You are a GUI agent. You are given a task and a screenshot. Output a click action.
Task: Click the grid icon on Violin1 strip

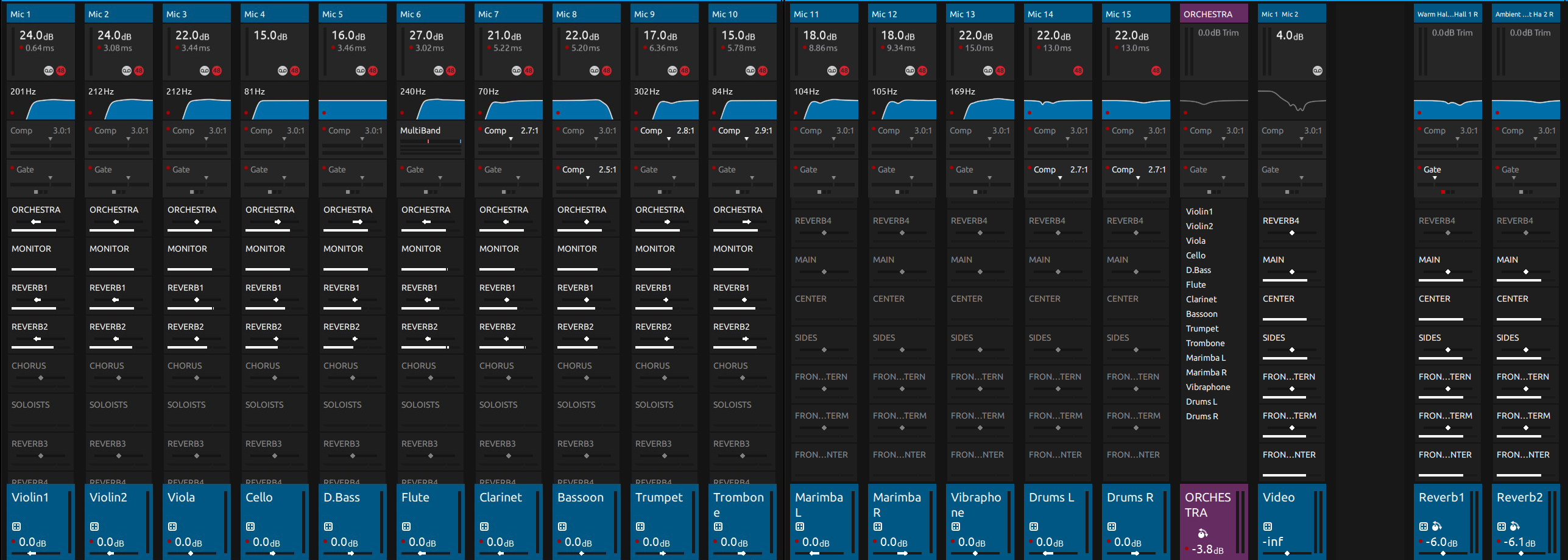click(16, 526)
